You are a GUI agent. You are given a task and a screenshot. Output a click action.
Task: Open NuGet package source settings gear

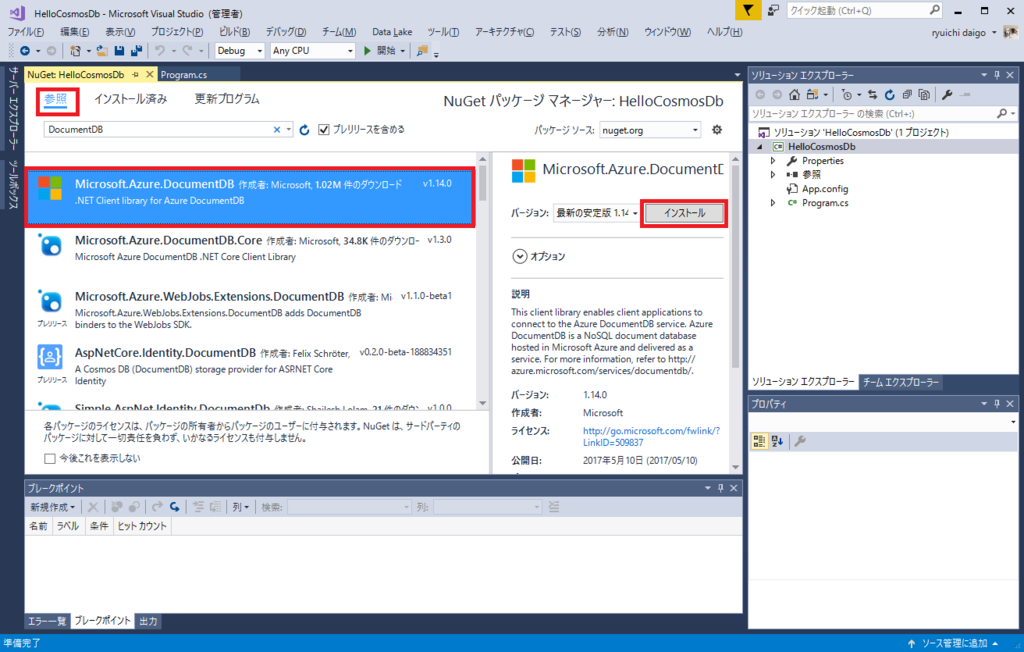(x=717, y=130)
